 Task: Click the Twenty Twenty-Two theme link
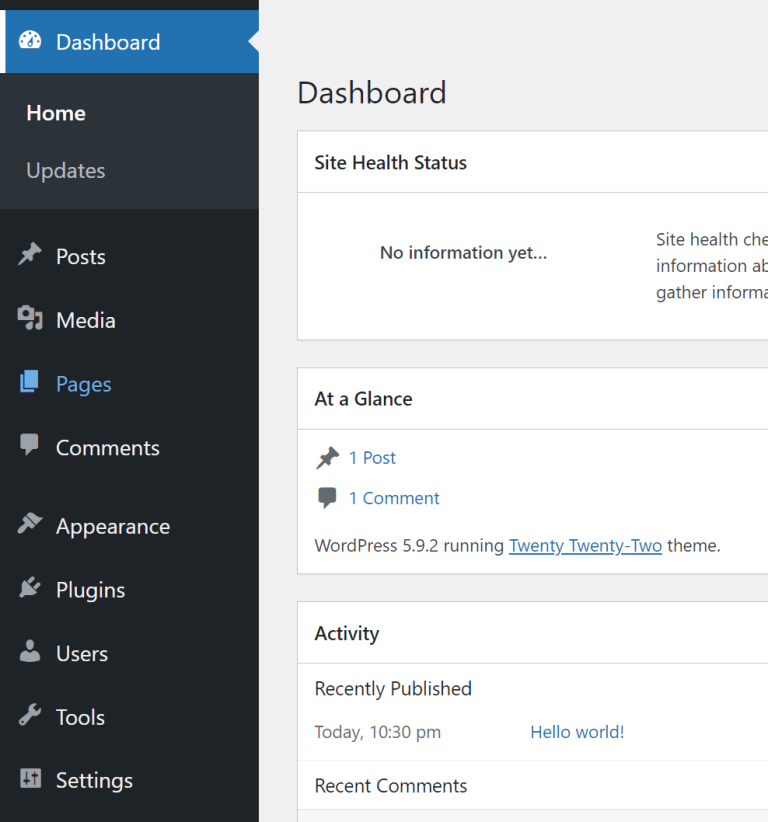585,545
